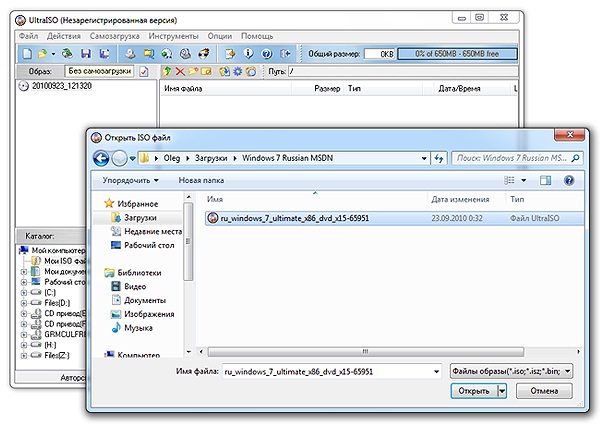Expand the Files(Z:) tree node
This screenshot has width=604, height=427.
click(x=23, y=355)
